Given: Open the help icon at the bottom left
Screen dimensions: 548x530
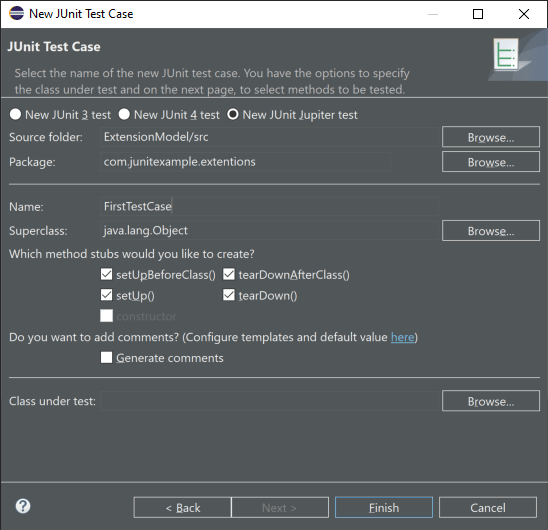Looking at the screenshot, I should click(23, 506).
